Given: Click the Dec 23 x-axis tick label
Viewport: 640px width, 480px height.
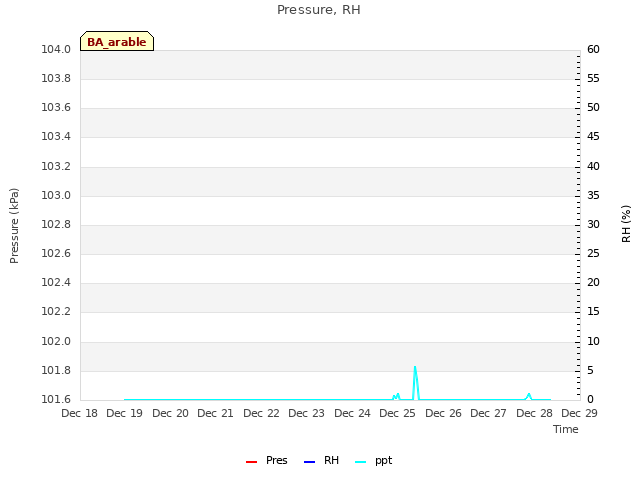Looking at the screenshot, I should click(307, 413).
